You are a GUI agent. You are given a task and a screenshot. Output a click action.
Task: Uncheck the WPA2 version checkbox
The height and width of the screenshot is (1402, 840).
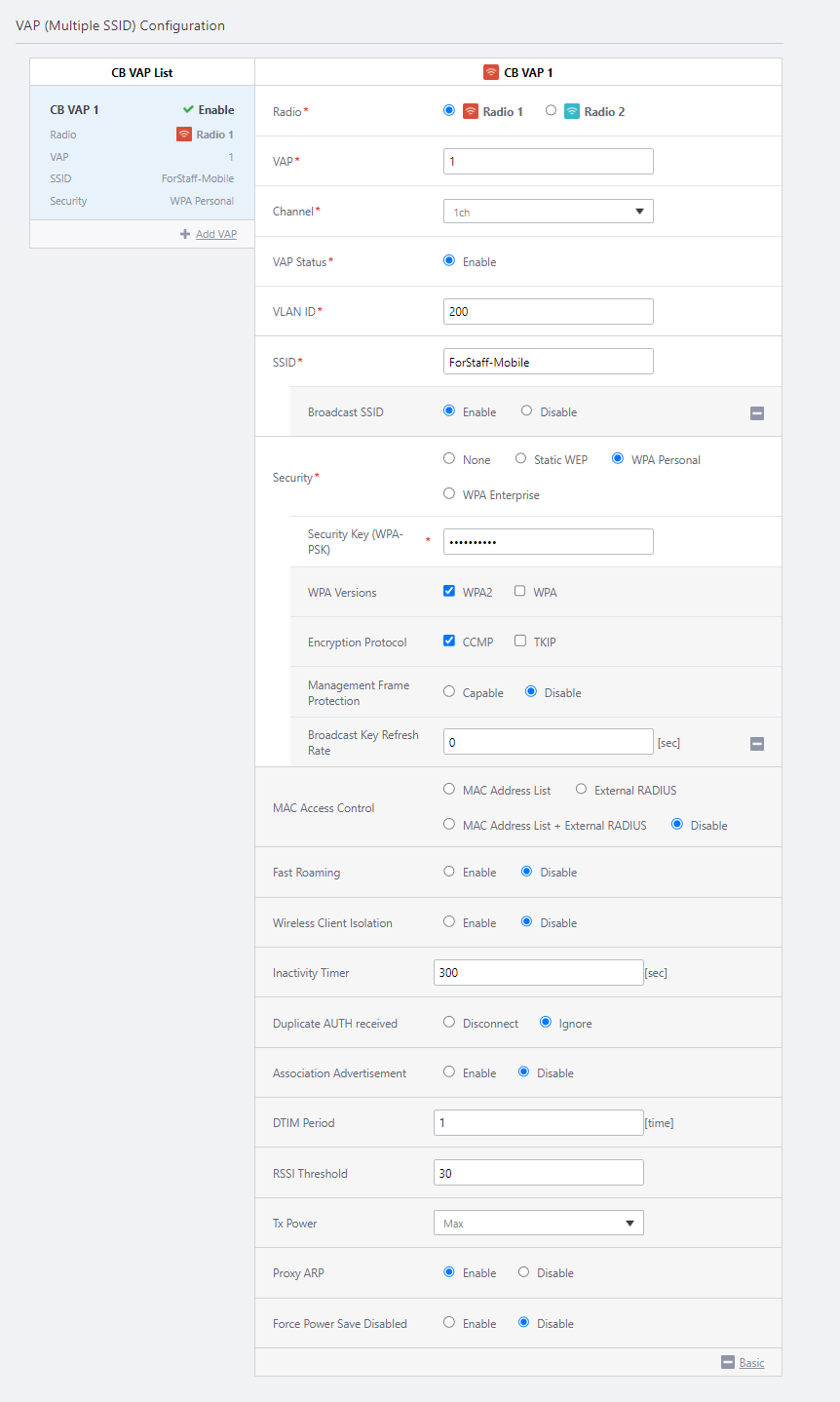coord(449,591)
